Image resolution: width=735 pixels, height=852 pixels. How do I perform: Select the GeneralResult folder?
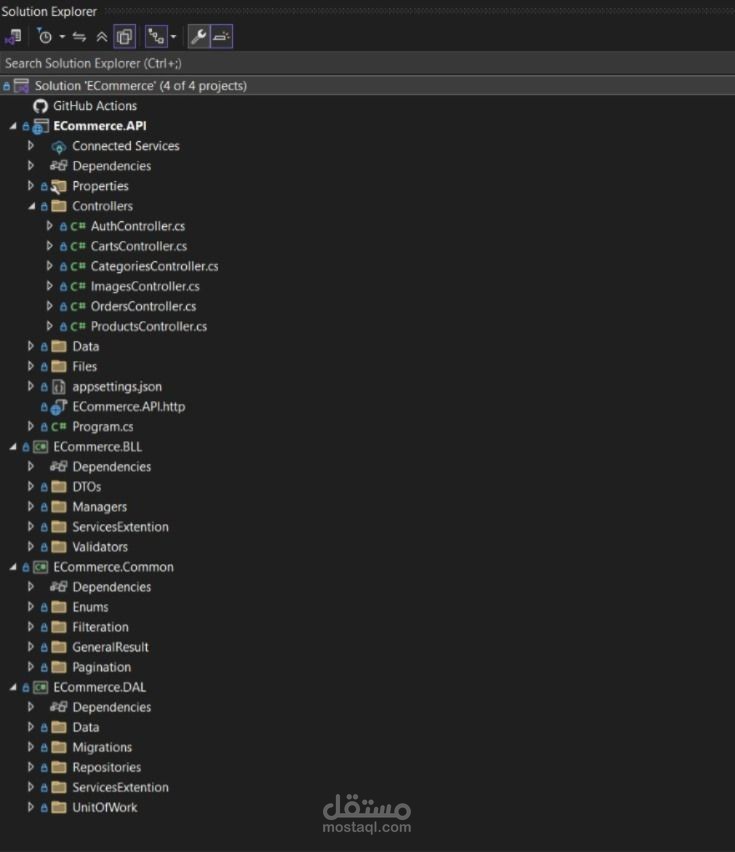110,647
